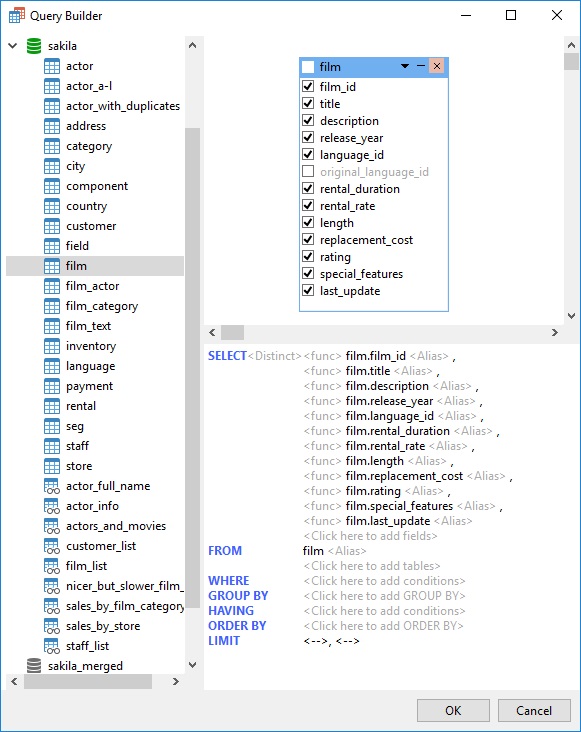Screen dimensions: 581x732
Task: Click the country table icon
Action: click(x=52, y=206)
